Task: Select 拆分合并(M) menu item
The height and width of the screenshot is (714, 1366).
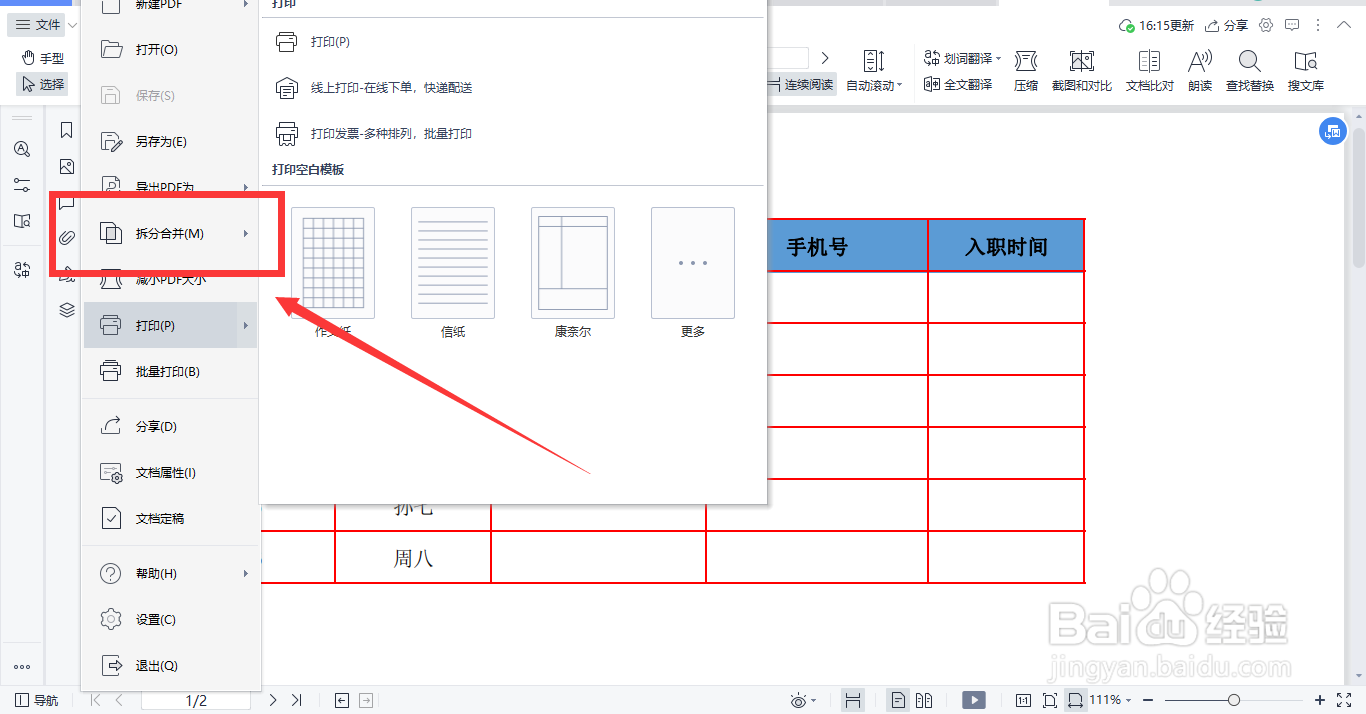Action: click(x=169, y=234)
